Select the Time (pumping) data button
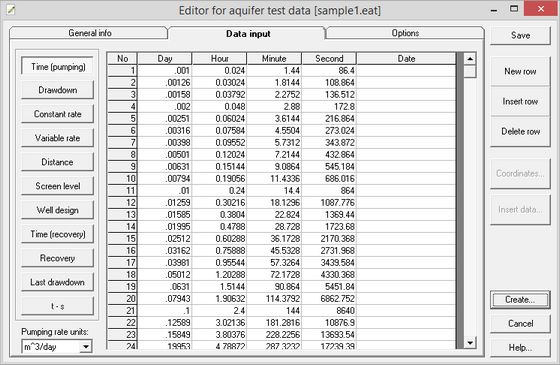560x365 pixels. (x=58, y=67)
